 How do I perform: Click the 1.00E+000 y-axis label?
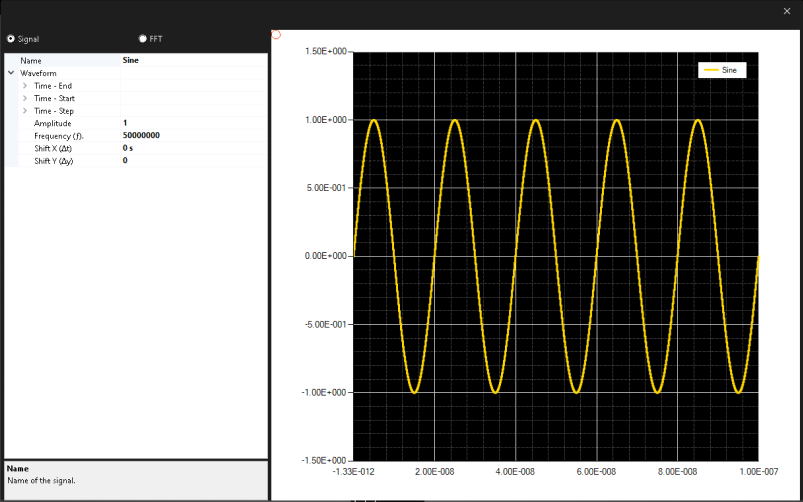(325, 119)
